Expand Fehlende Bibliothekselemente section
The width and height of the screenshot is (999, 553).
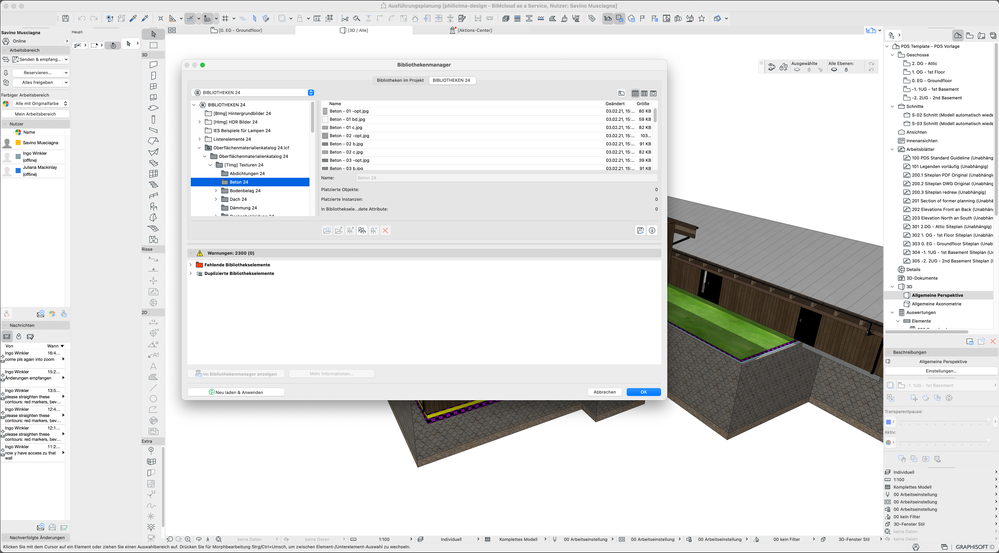coord(191,265)
